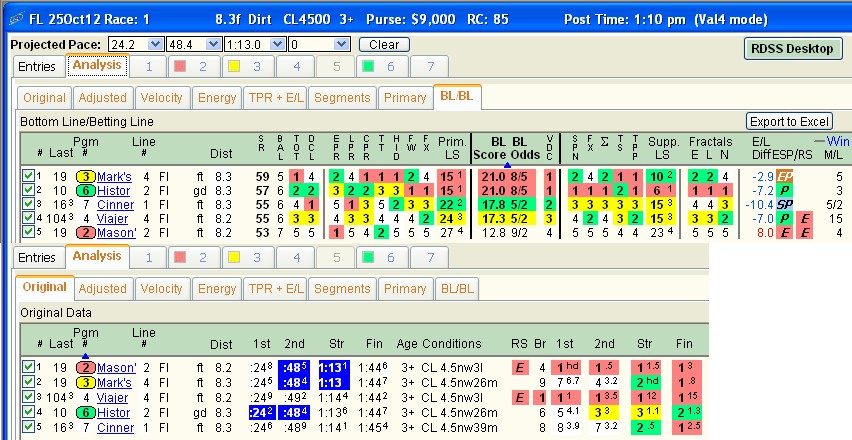Click the pen icon in the title bar
This screenshot has height=440, width=852.
click(17, 19)
